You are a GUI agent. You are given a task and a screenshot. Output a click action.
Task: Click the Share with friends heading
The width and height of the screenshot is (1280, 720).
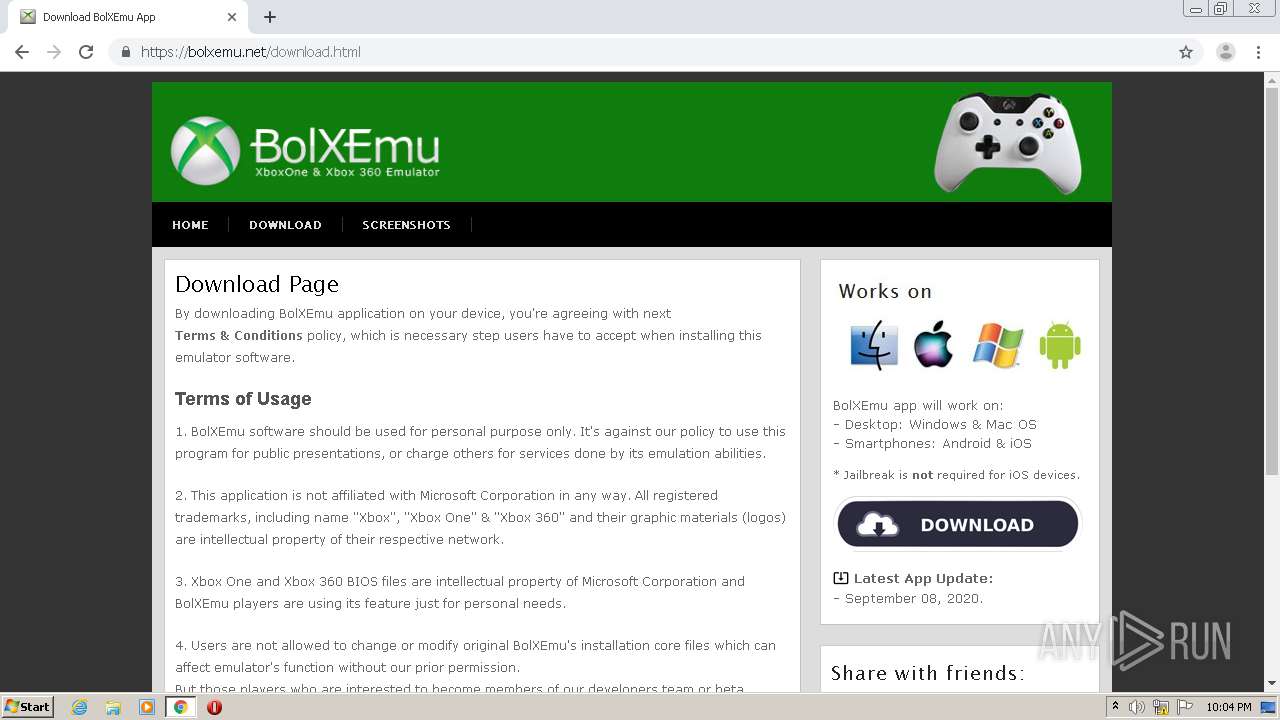tap(927, 673)
